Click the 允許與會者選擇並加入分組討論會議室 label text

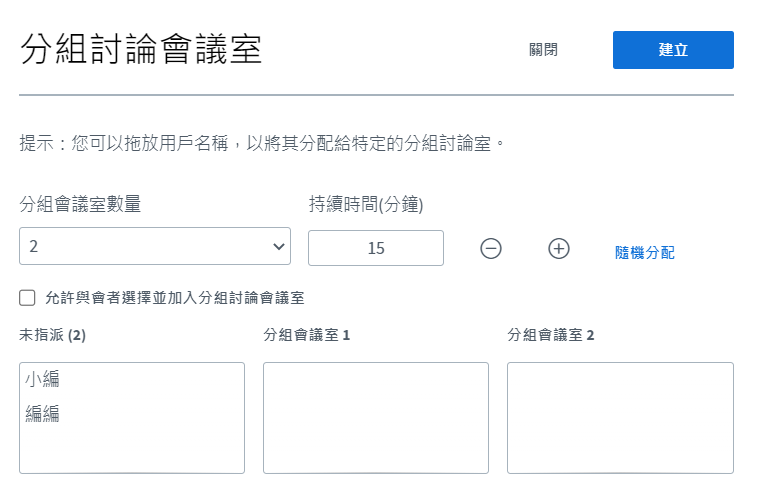(175, 298)
